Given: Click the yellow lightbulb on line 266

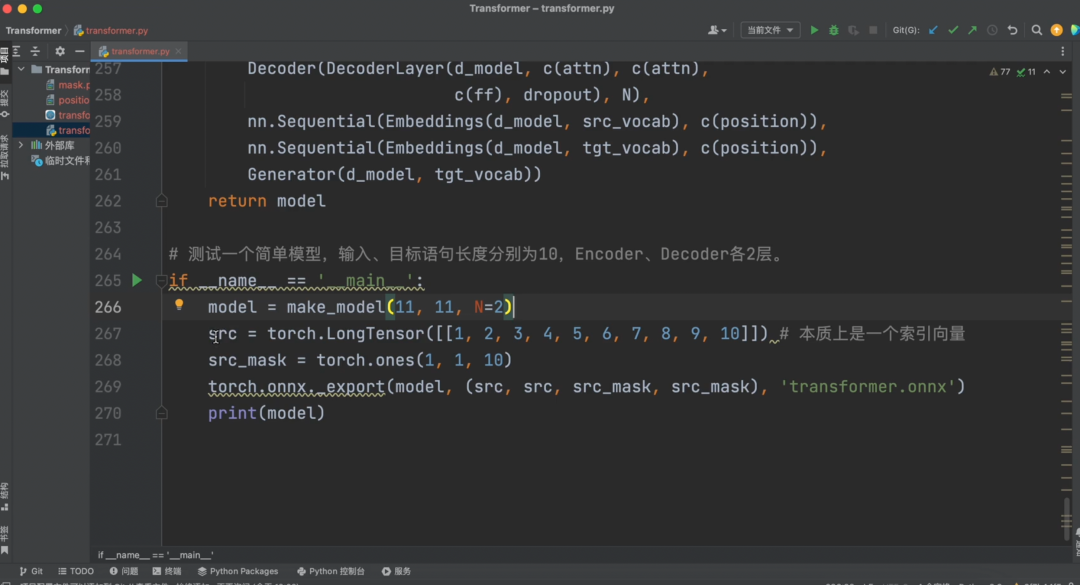Looking at the screenshot, I should tap(179, 305).
